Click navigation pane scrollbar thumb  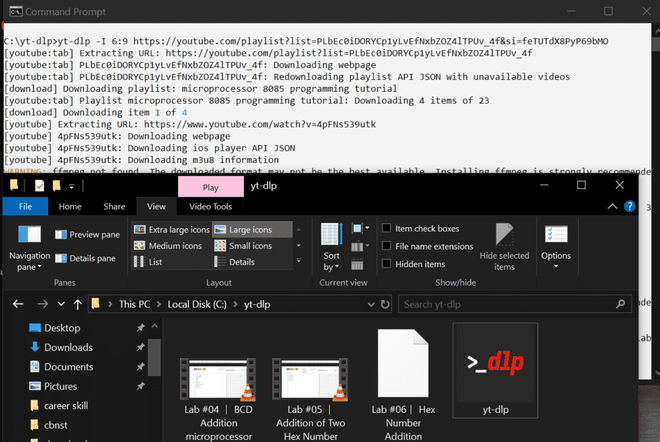[x=154, y=357]
